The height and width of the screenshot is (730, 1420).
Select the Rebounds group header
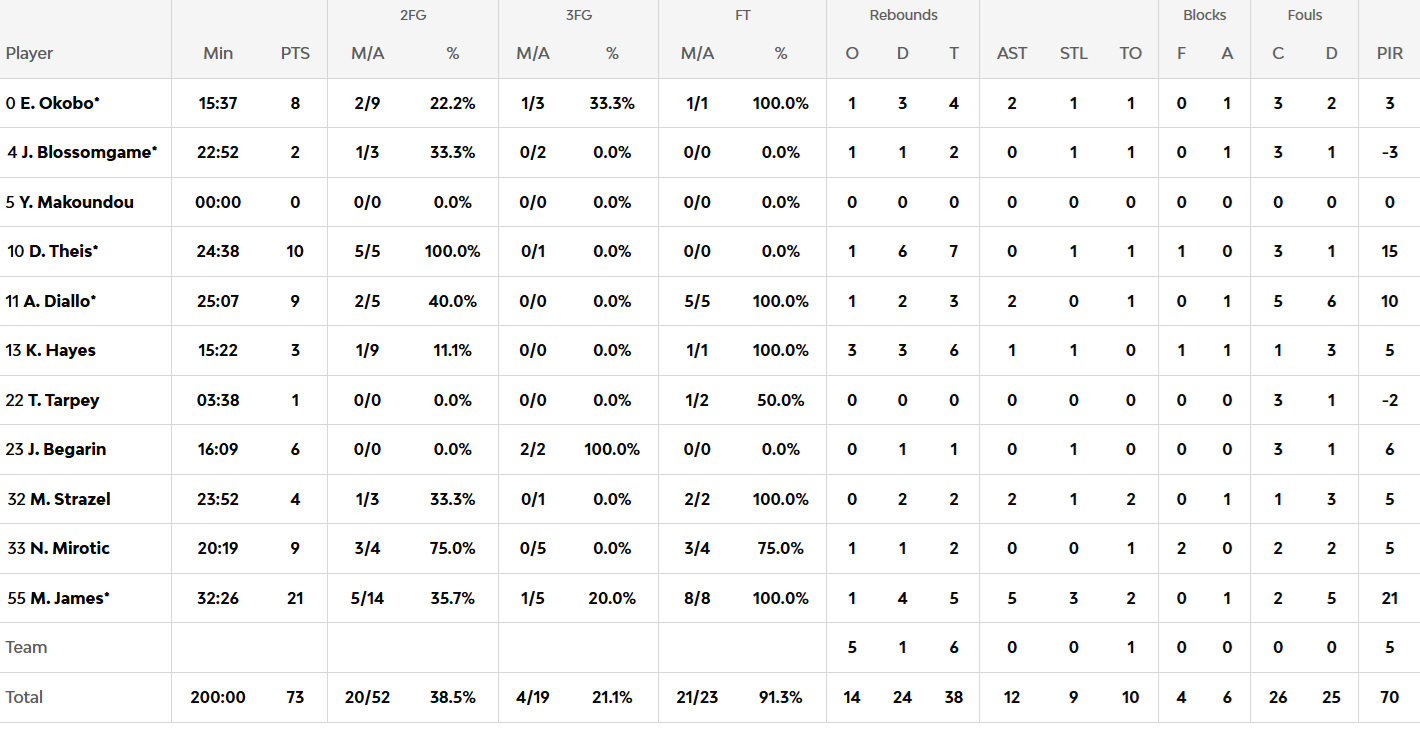pos(903,15)
